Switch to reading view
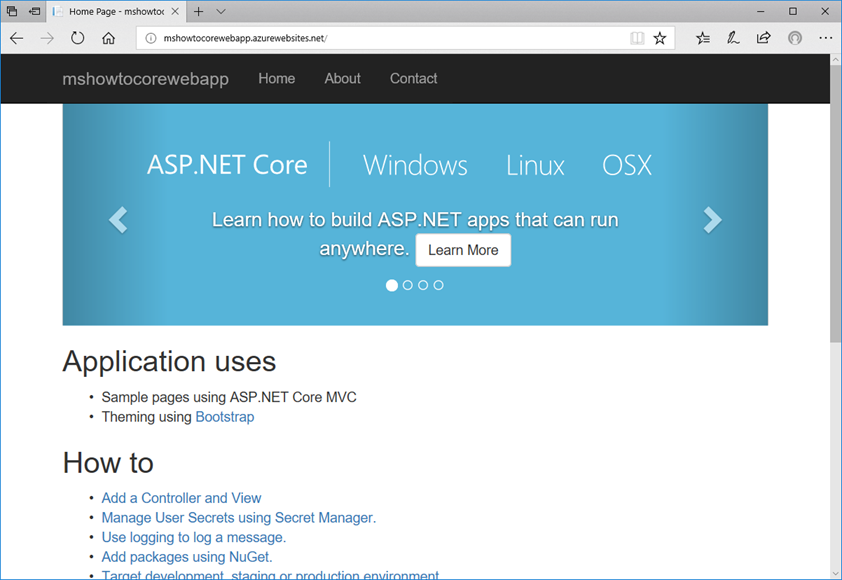The width and height of the screenshot is (842, 580). click(637, 38)
